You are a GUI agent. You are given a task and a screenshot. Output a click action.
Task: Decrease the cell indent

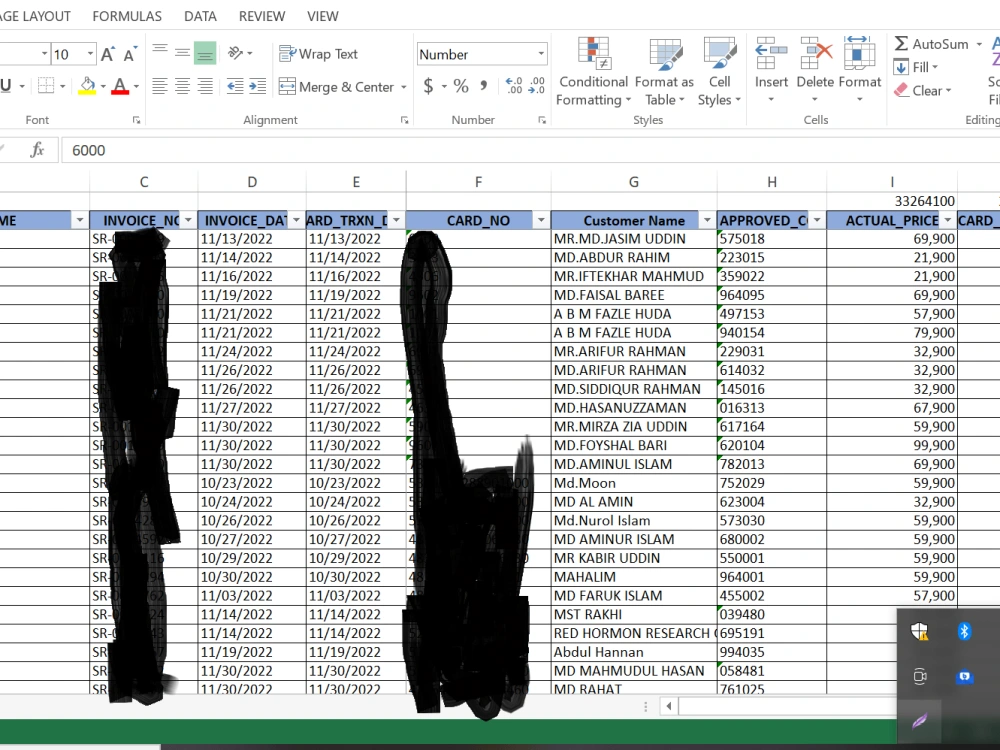(x=235, y=86)
